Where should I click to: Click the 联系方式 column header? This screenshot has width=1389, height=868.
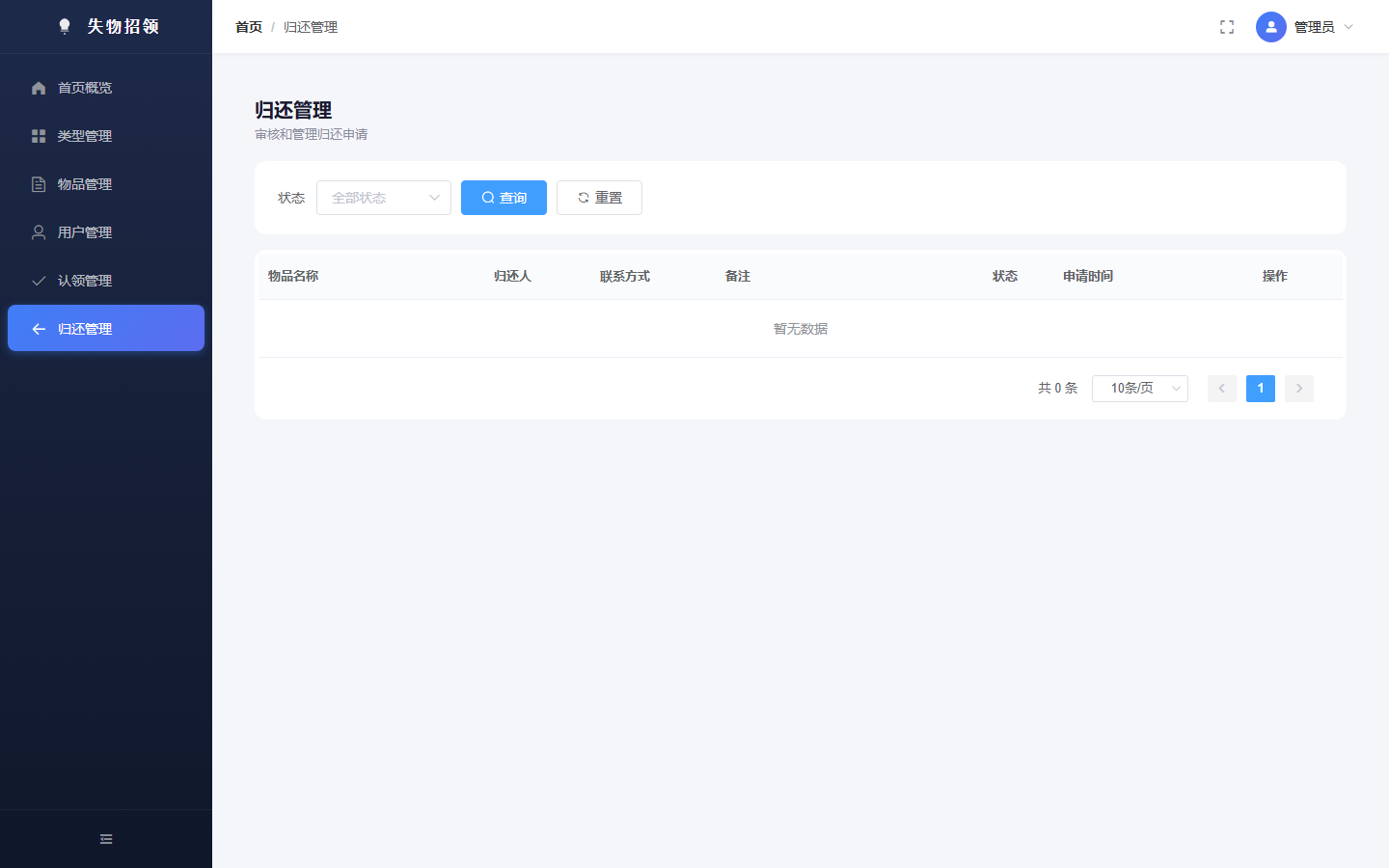coord(625,276)
